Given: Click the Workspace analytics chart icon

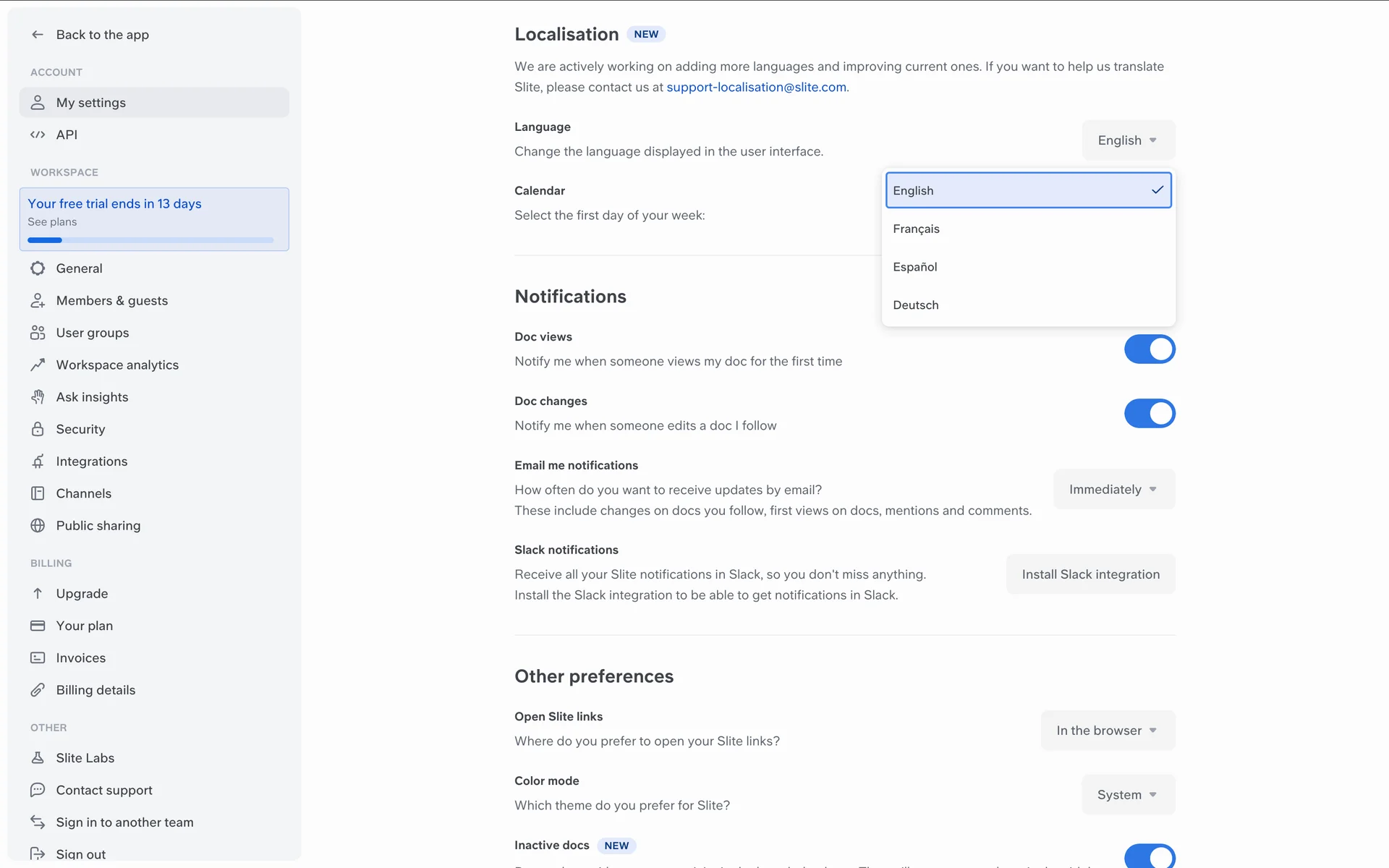Looking at the screenshot, I should 38,365.
